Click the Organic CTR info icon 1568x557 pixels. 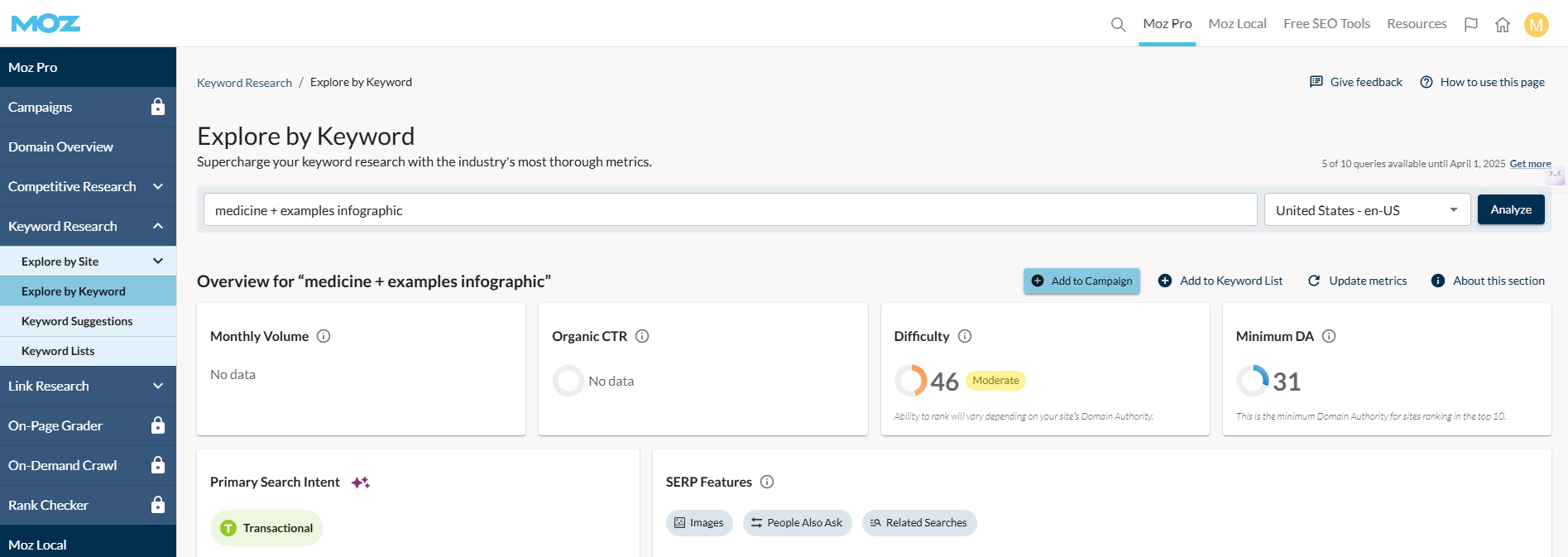tap(642, 336)
